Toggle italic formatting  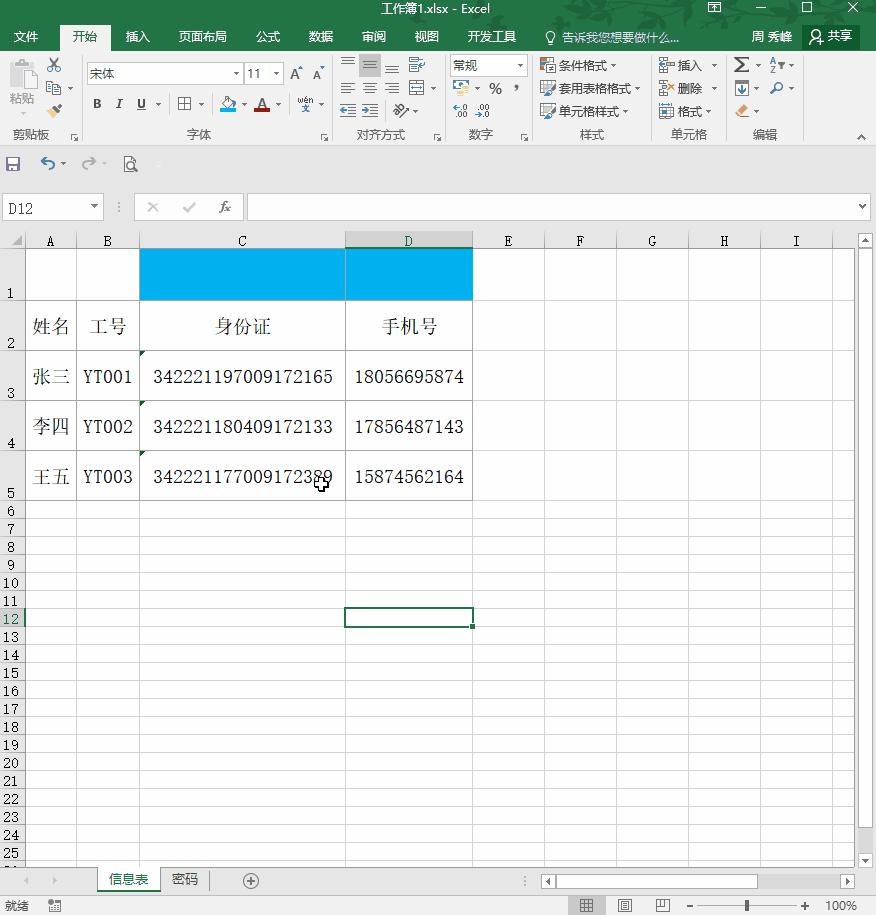point(119,103)
